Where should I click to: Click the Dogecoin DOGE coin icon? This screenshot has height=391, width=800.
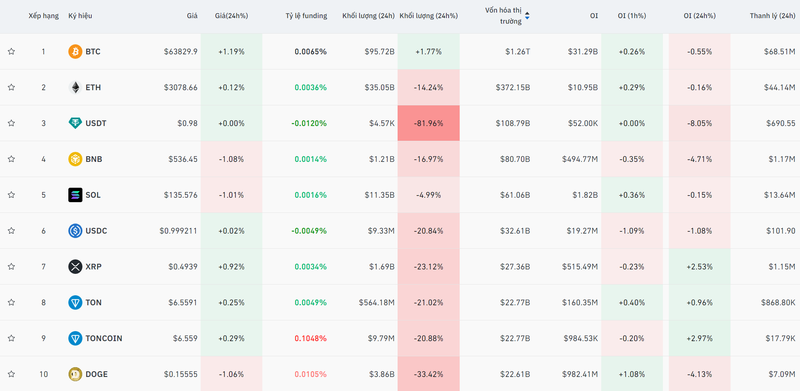tap(75, 374)
